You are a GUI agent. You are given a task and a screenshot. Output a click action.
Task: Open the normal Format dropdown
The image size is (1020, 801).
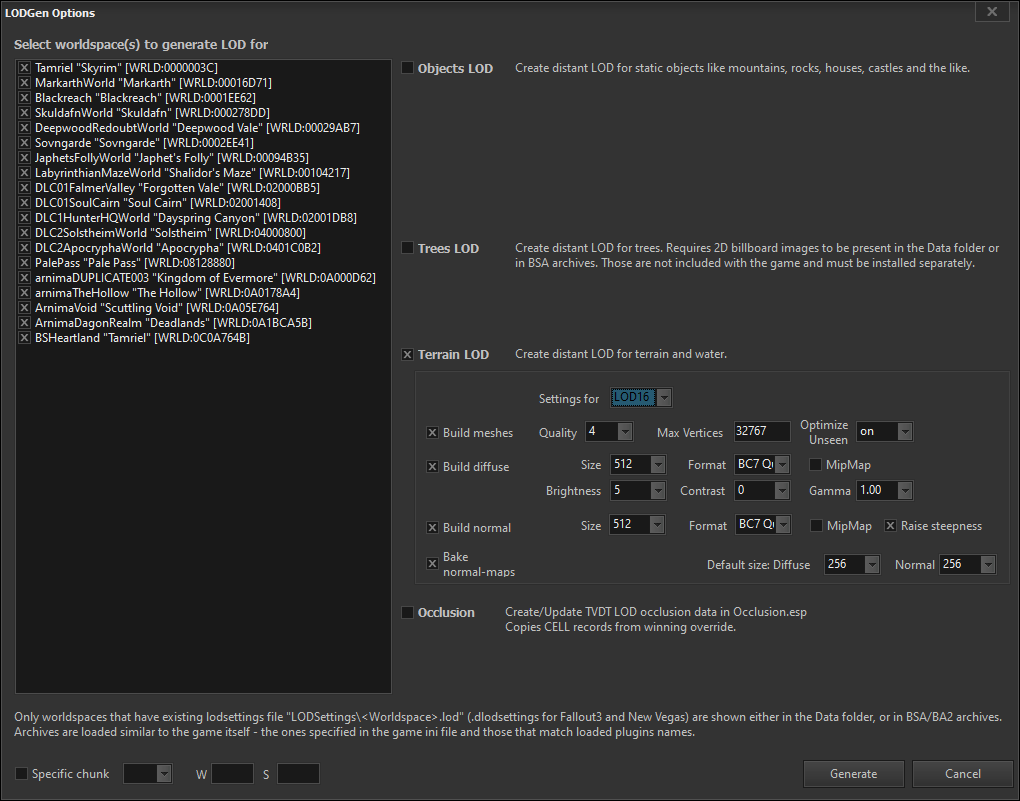(763, 524)
